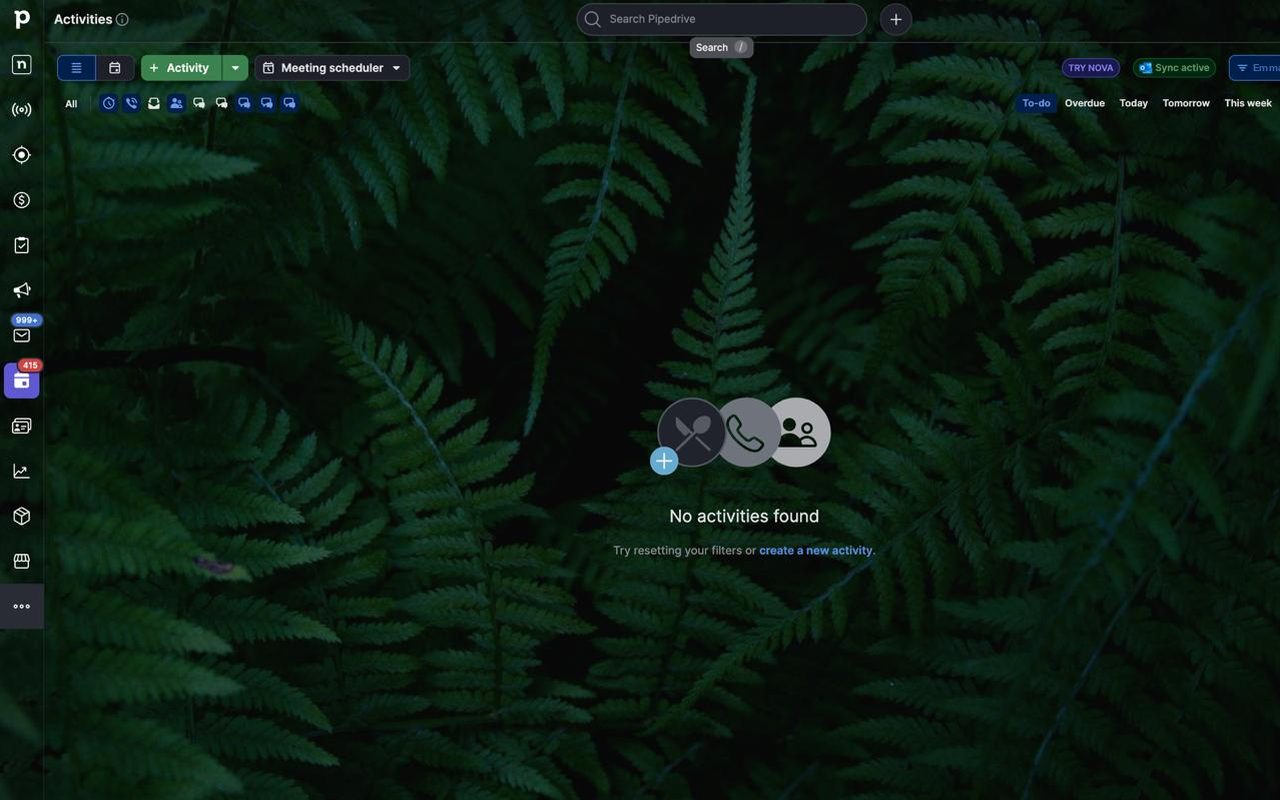Switch to list view
The width and height of the screenshot is (1280, 800).
tap(76, 68)
